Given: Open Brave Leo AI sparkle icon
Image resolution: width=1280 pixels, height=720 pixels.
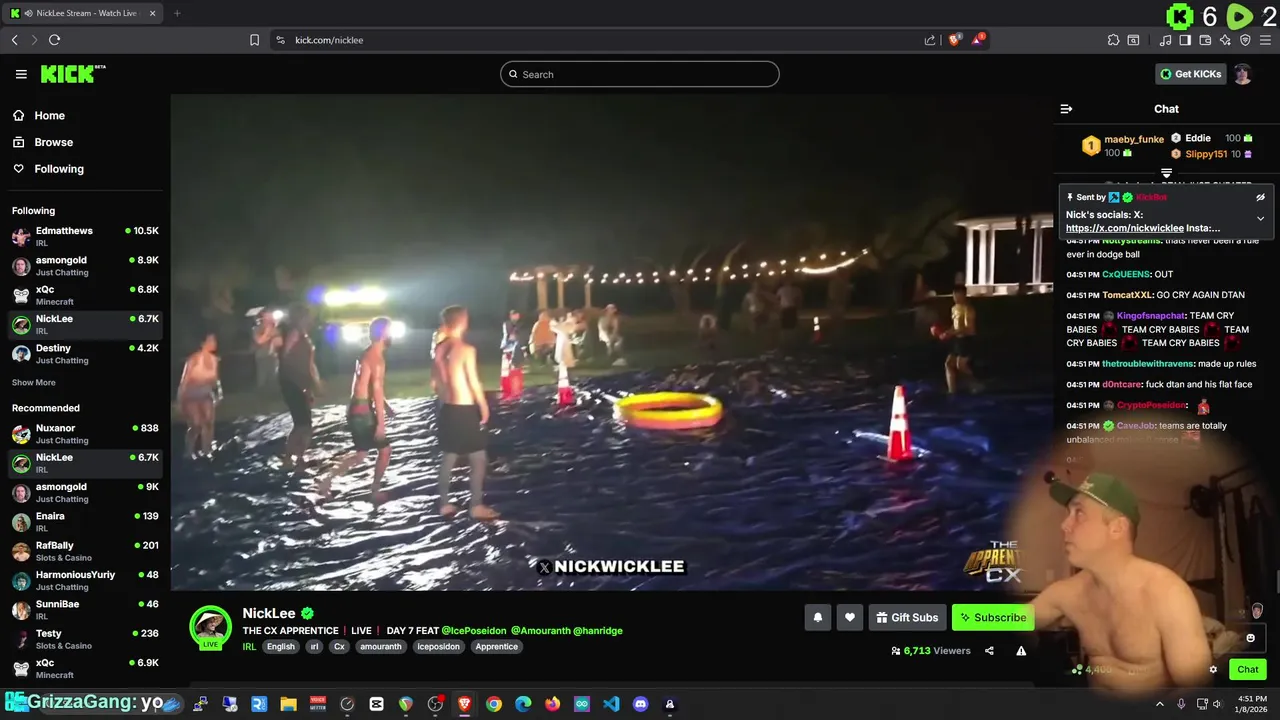Looking at the screenshot, I should (x=1225, y=40).
